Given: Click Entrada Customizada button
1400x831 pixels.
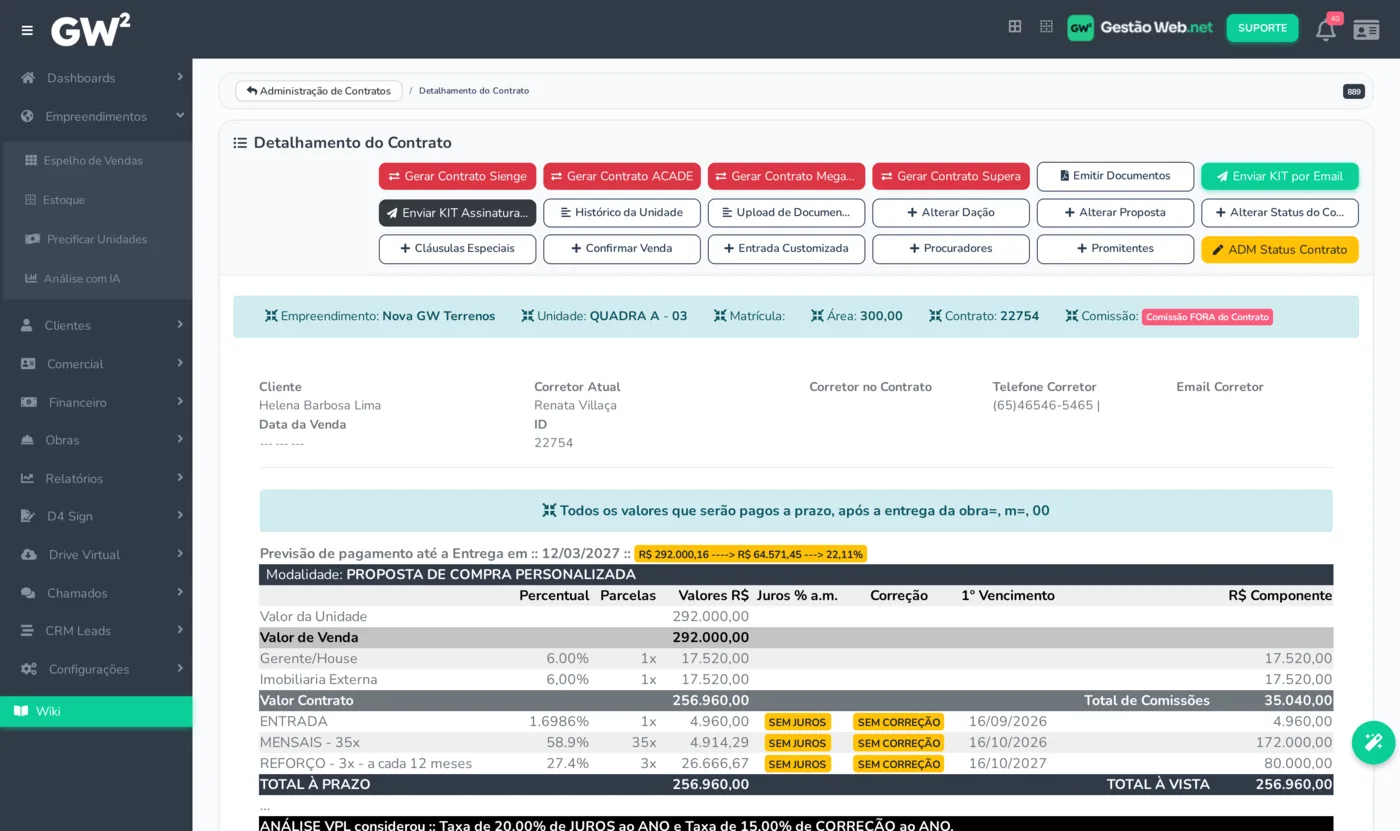Looking at the screenshot, I should click(786, 249).
